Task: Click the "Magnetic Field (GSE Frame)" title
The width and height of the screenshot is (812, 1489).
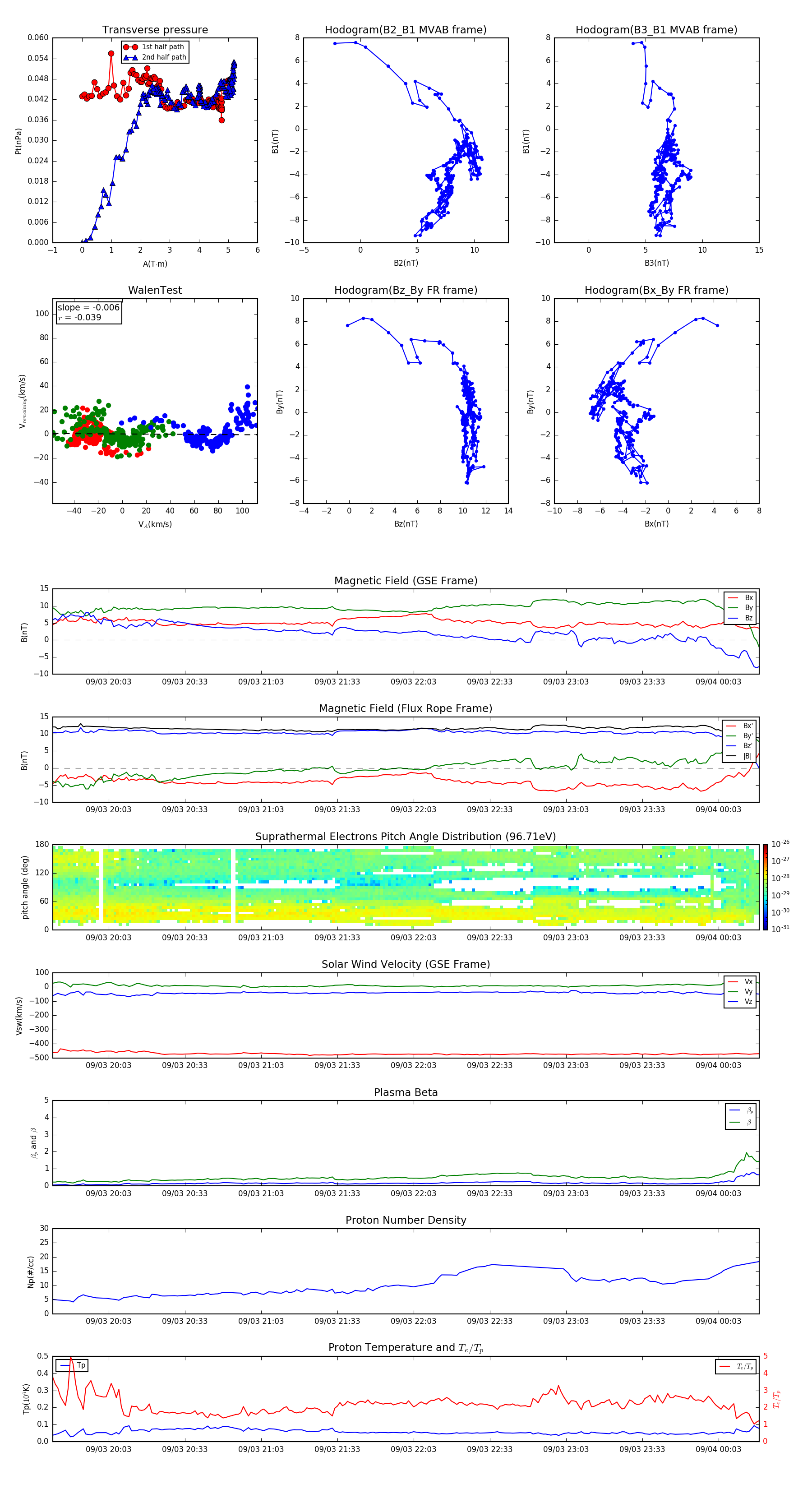Action: coord(406,581)
